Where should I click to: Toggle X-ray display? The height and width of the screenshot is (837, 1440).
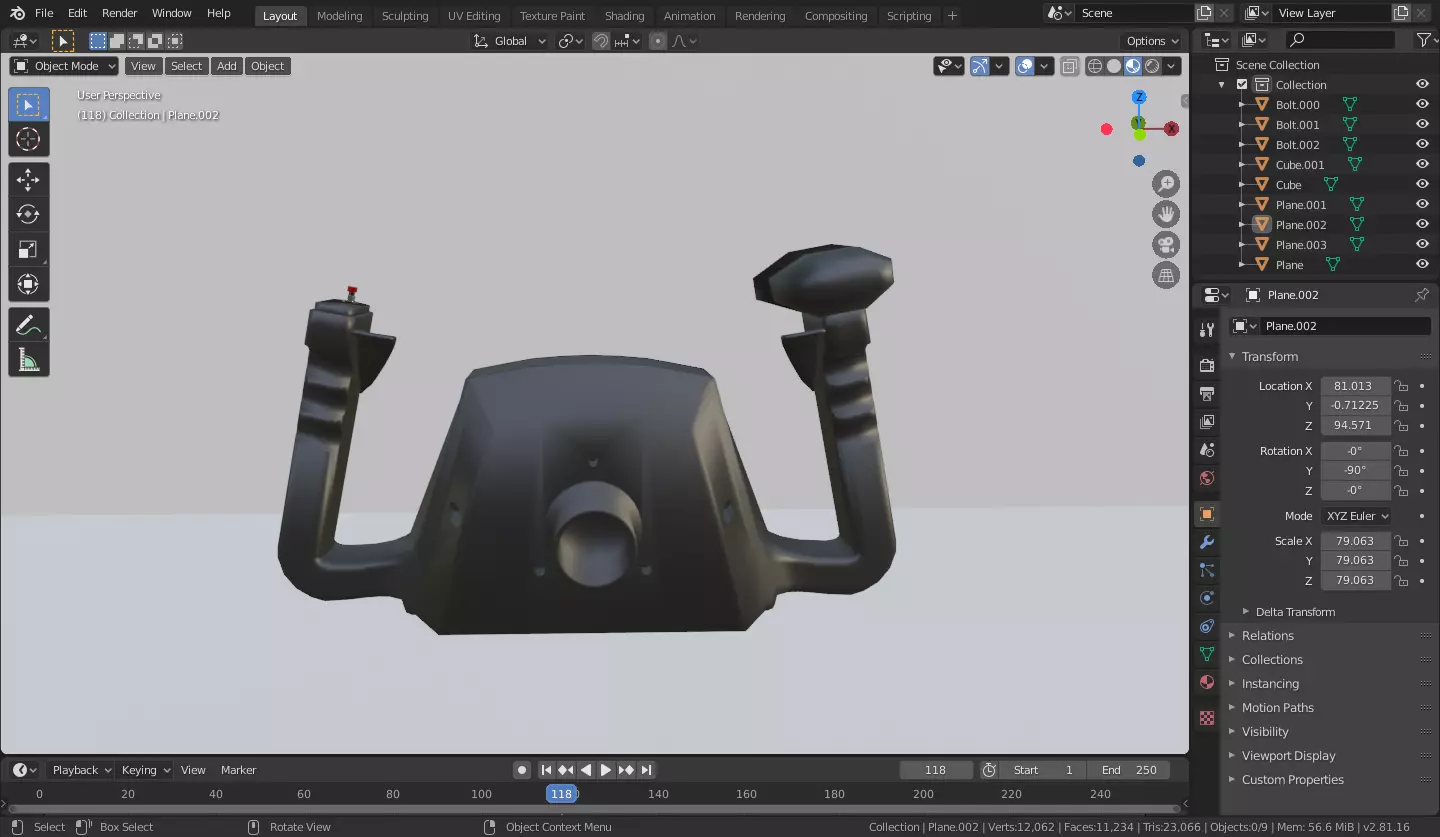(1069, 66)
